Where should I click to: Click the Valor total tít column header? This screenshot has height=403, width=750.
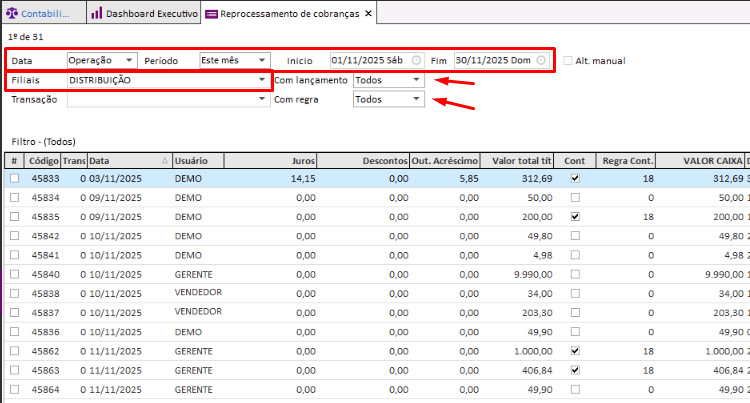click(x=520, y=160)
